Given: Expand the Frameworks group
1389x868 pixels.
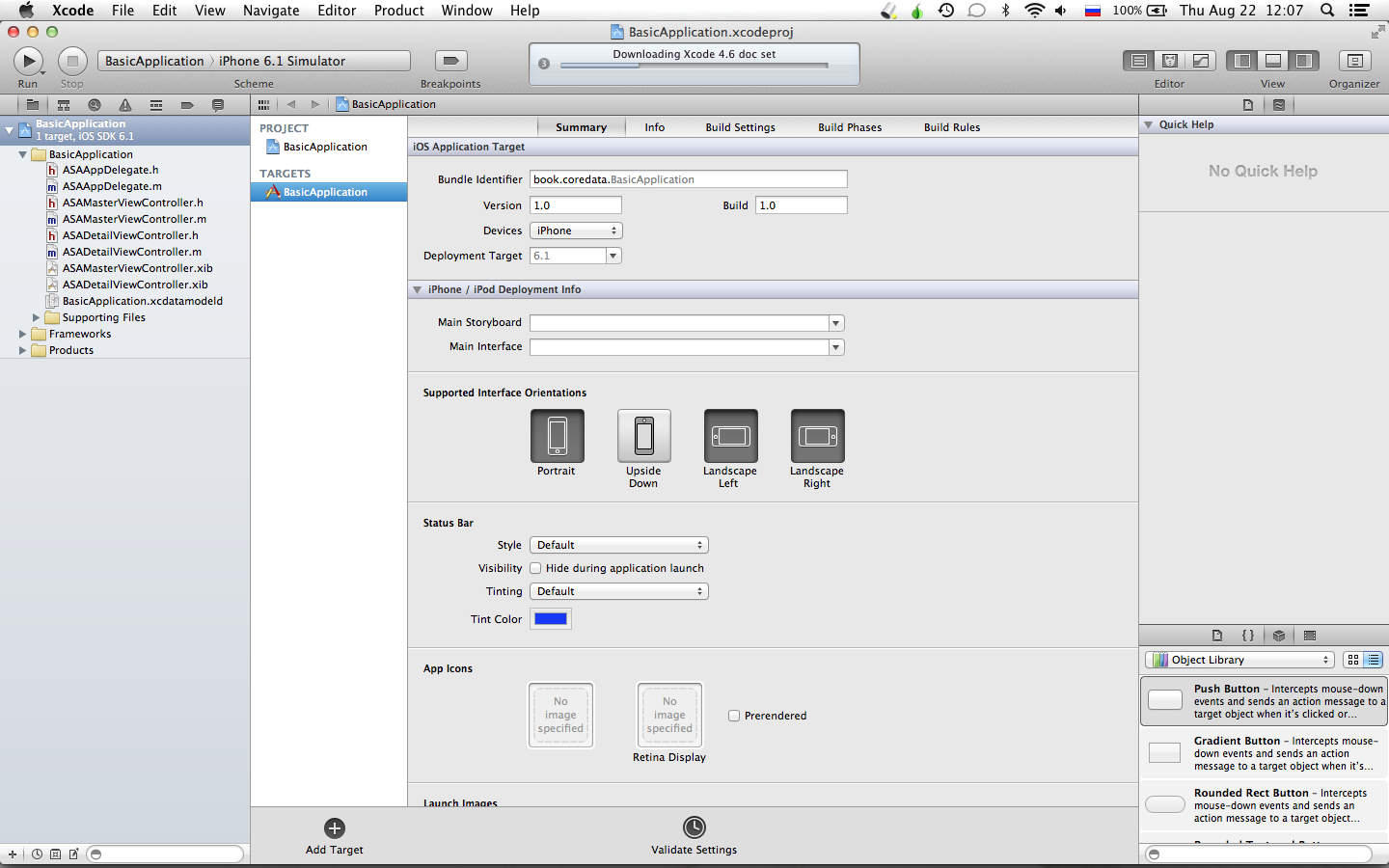Looking at the screenshot, I should click(23, 334).
